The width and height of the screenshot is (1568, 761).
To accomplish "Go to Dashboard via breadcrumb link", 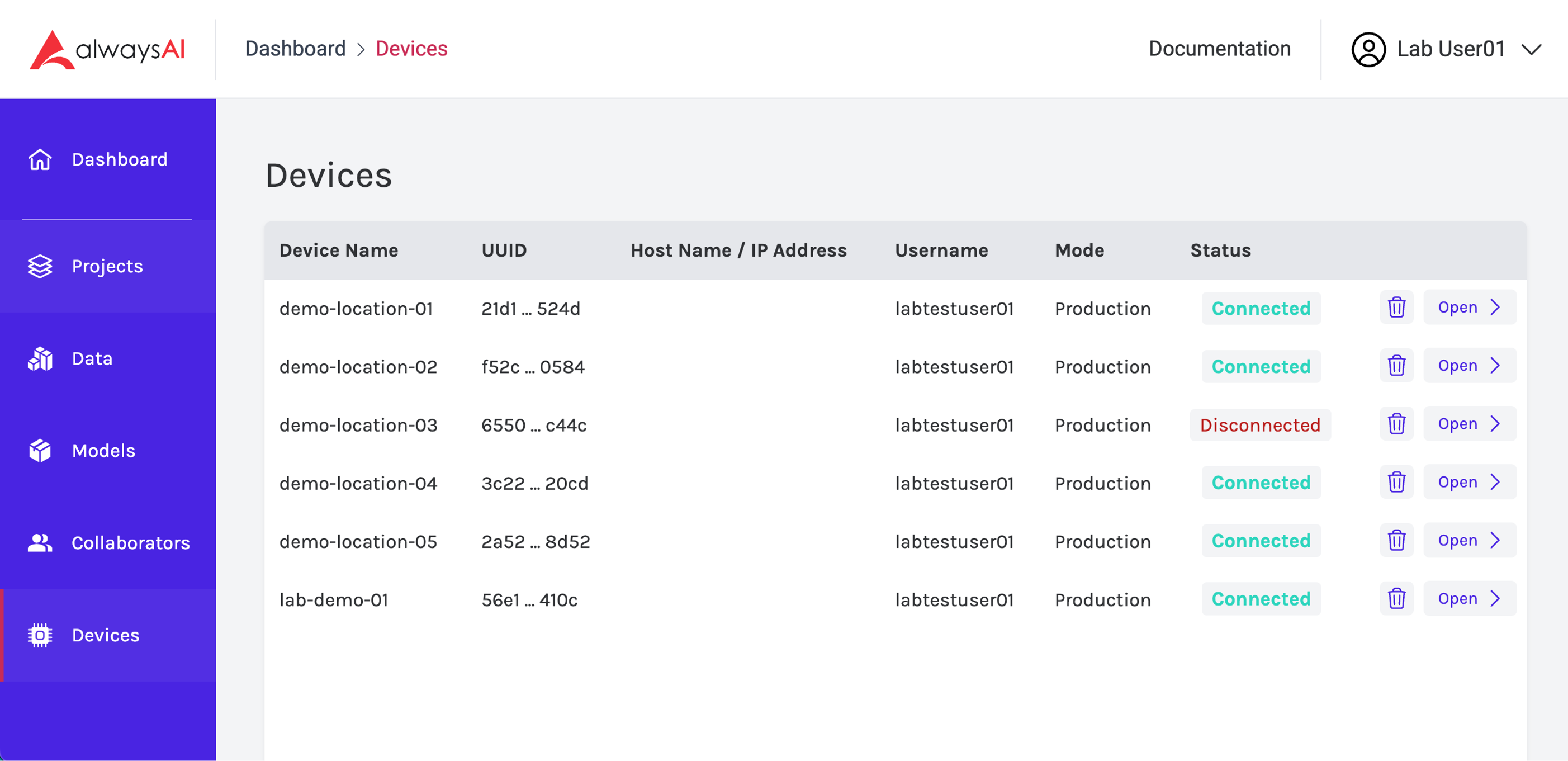I will pos(295,49).
